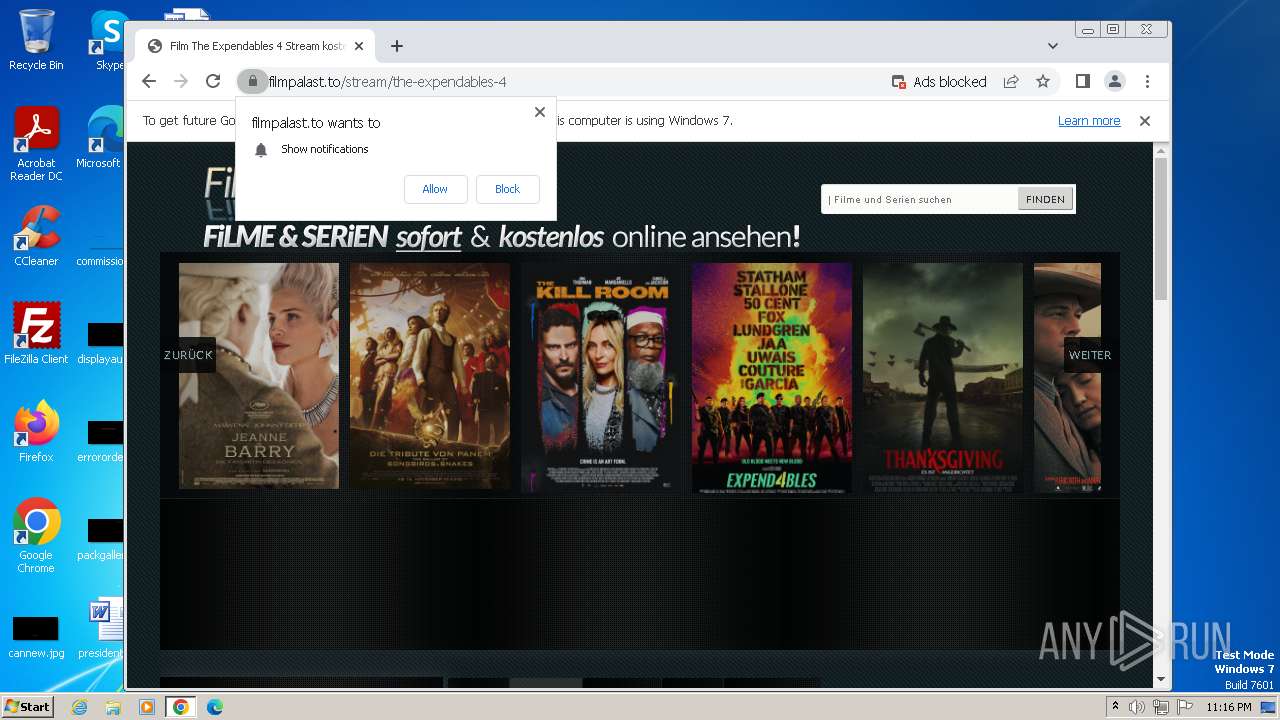Screen dimensions: 1280x720
Task: Open the Chrome profile icon
Action: [1114, 82]
